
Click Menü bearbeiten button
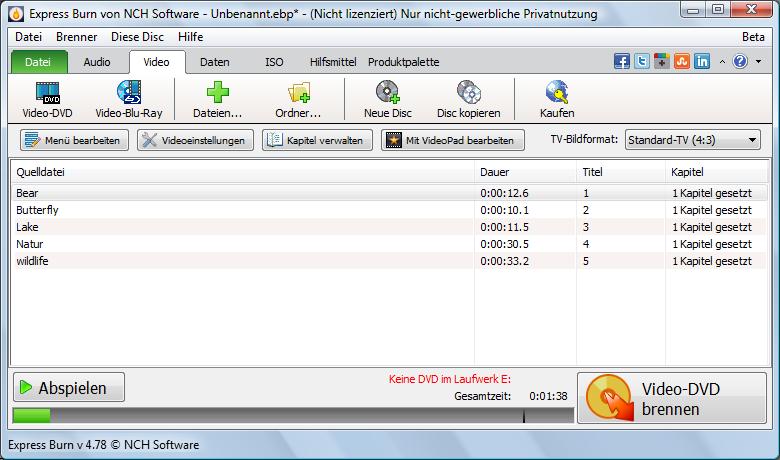click(74, 140)
